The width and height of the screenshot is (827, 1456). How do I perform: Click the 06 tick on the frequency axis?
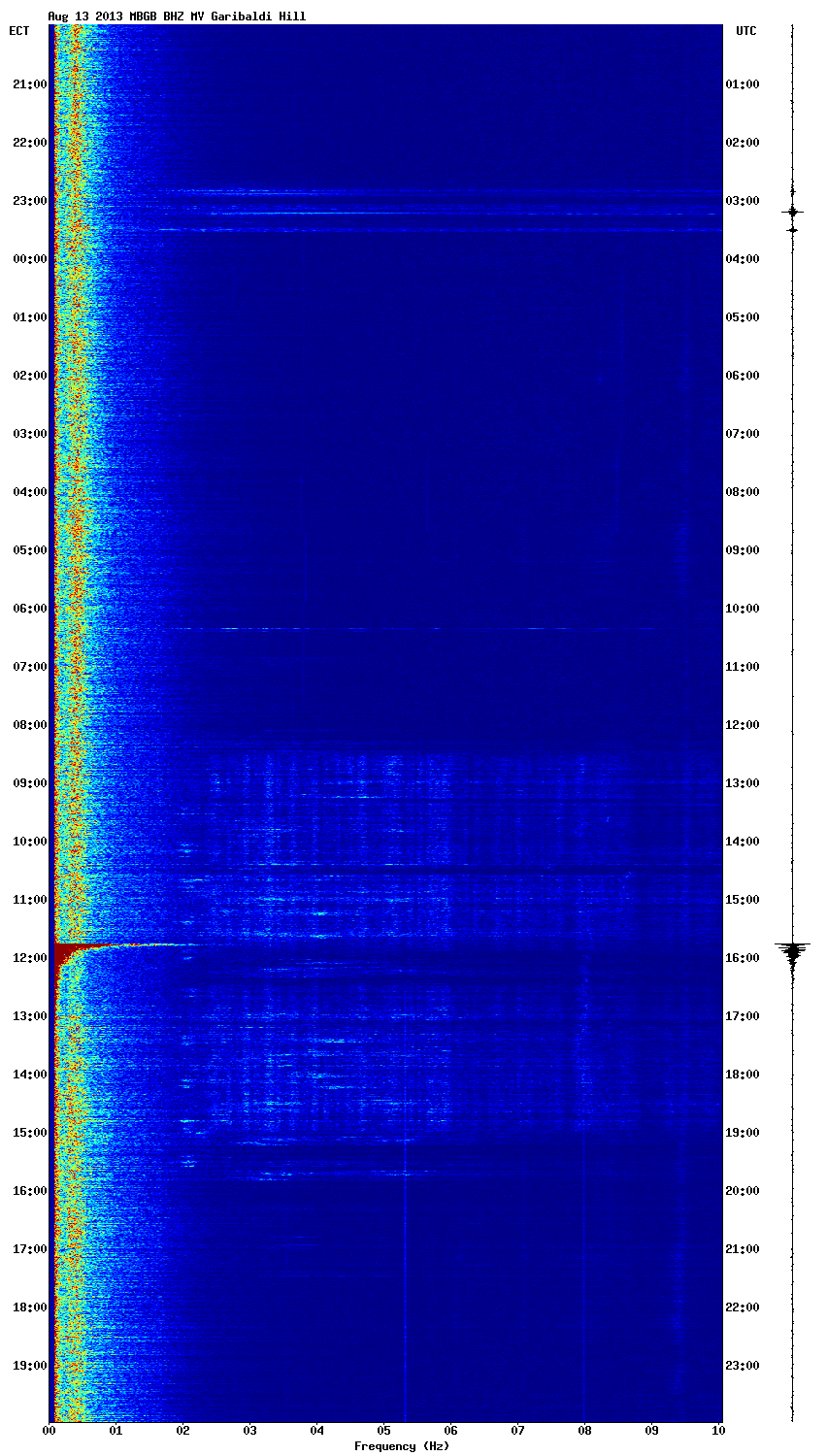tap(451, 1431)
